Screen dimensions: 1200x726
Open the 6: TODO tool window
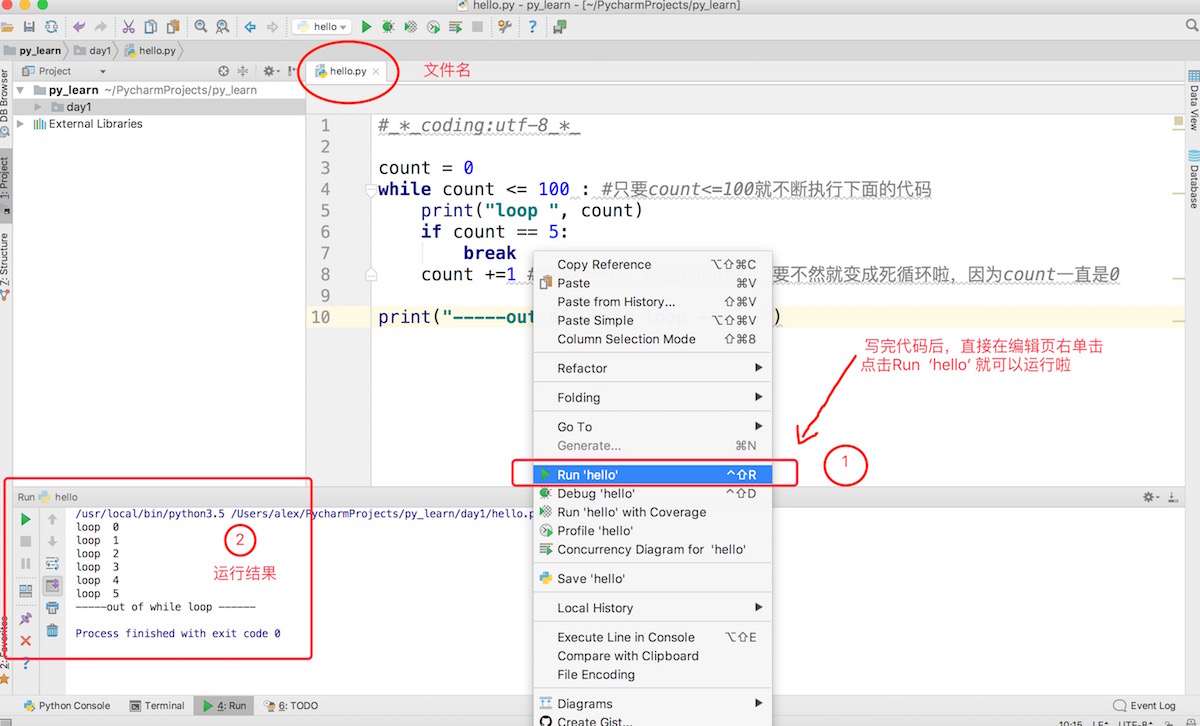point(291,705)
